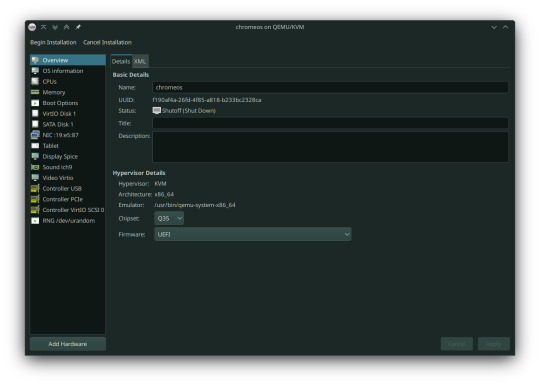Image resolution: width=540 pixels, height=385 pixels.
Task: Open the Boot Options icon
Action: 35,103
